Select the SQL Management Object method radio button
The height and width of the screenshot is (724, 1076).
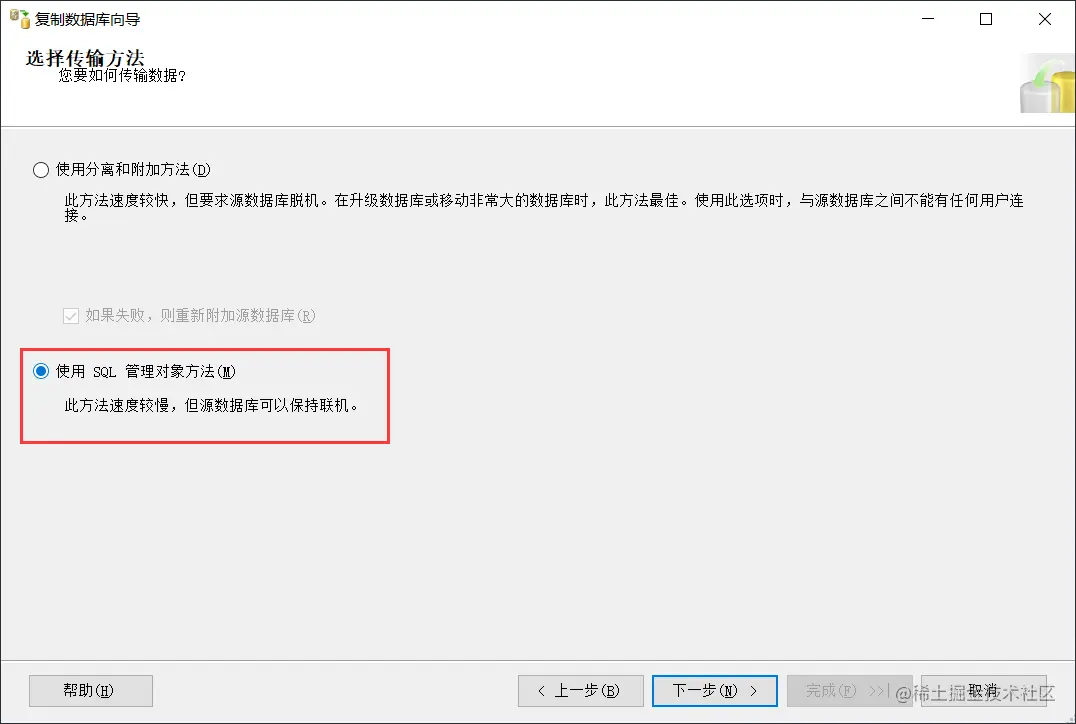click(x=41, y=371)
